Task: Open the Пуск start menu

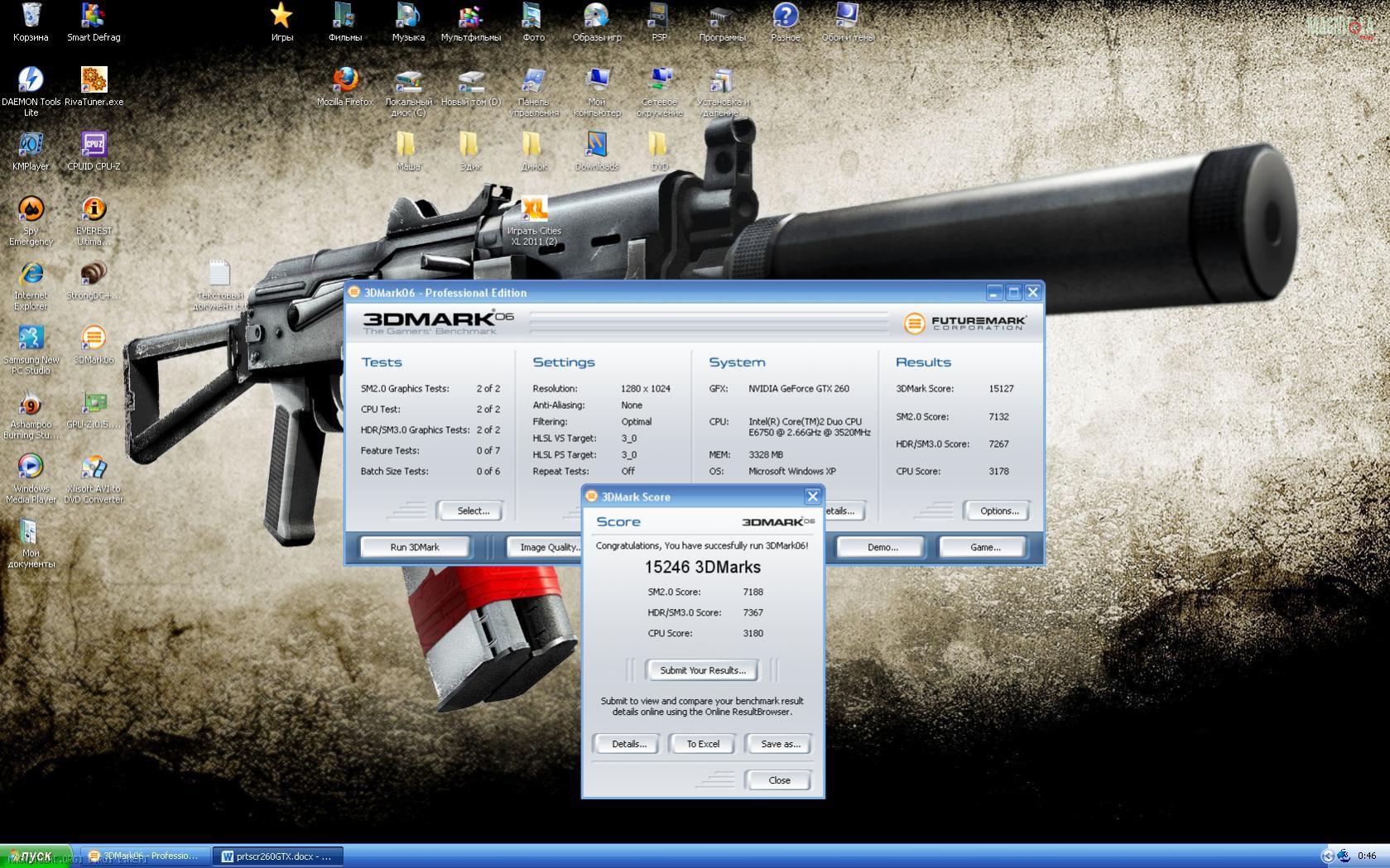Action: [36, 856]
